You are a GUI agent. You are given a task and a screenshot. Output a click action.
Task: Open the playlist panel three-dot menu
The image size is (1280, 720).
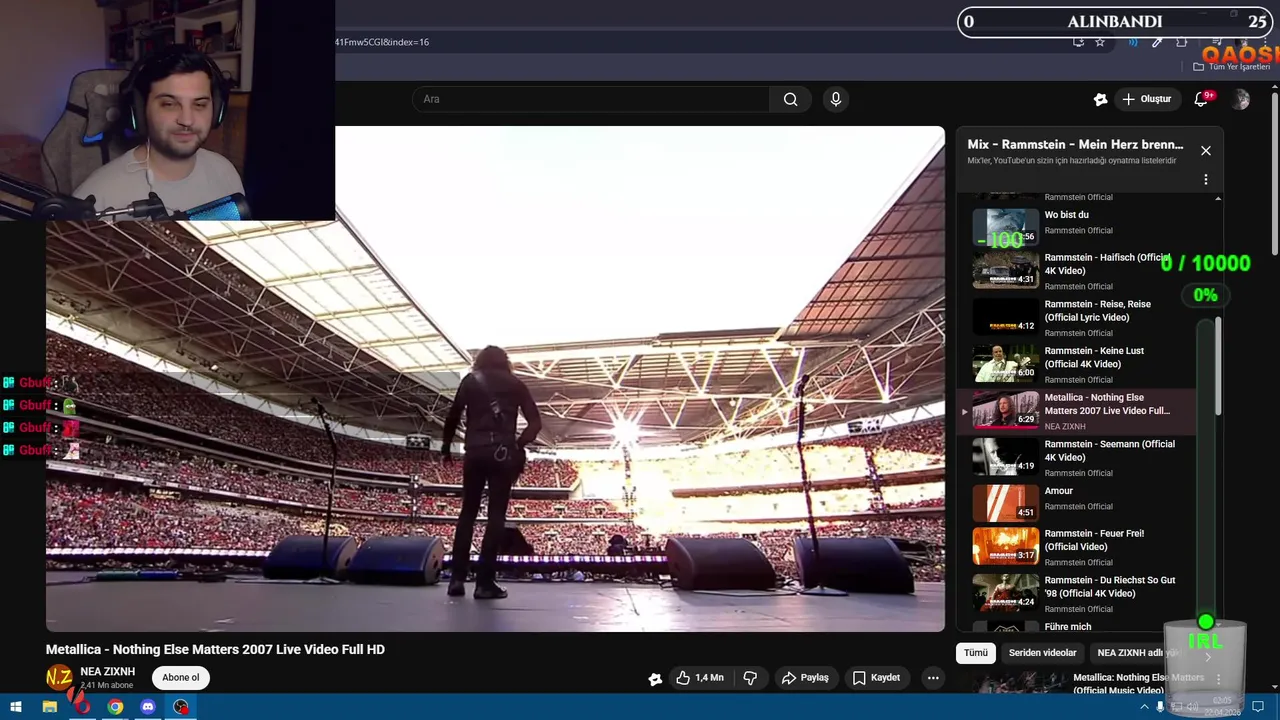coord(1206,179)
